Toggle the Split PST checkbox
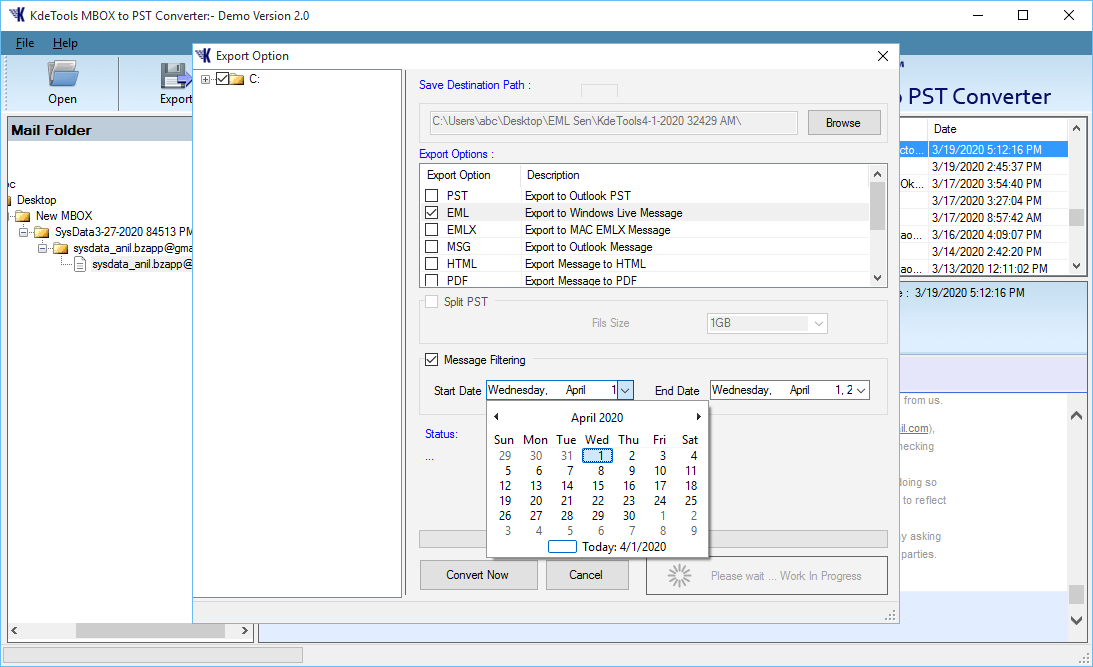Image resolution: width=1093 pixels, height=667 pixels. [431, 301]
